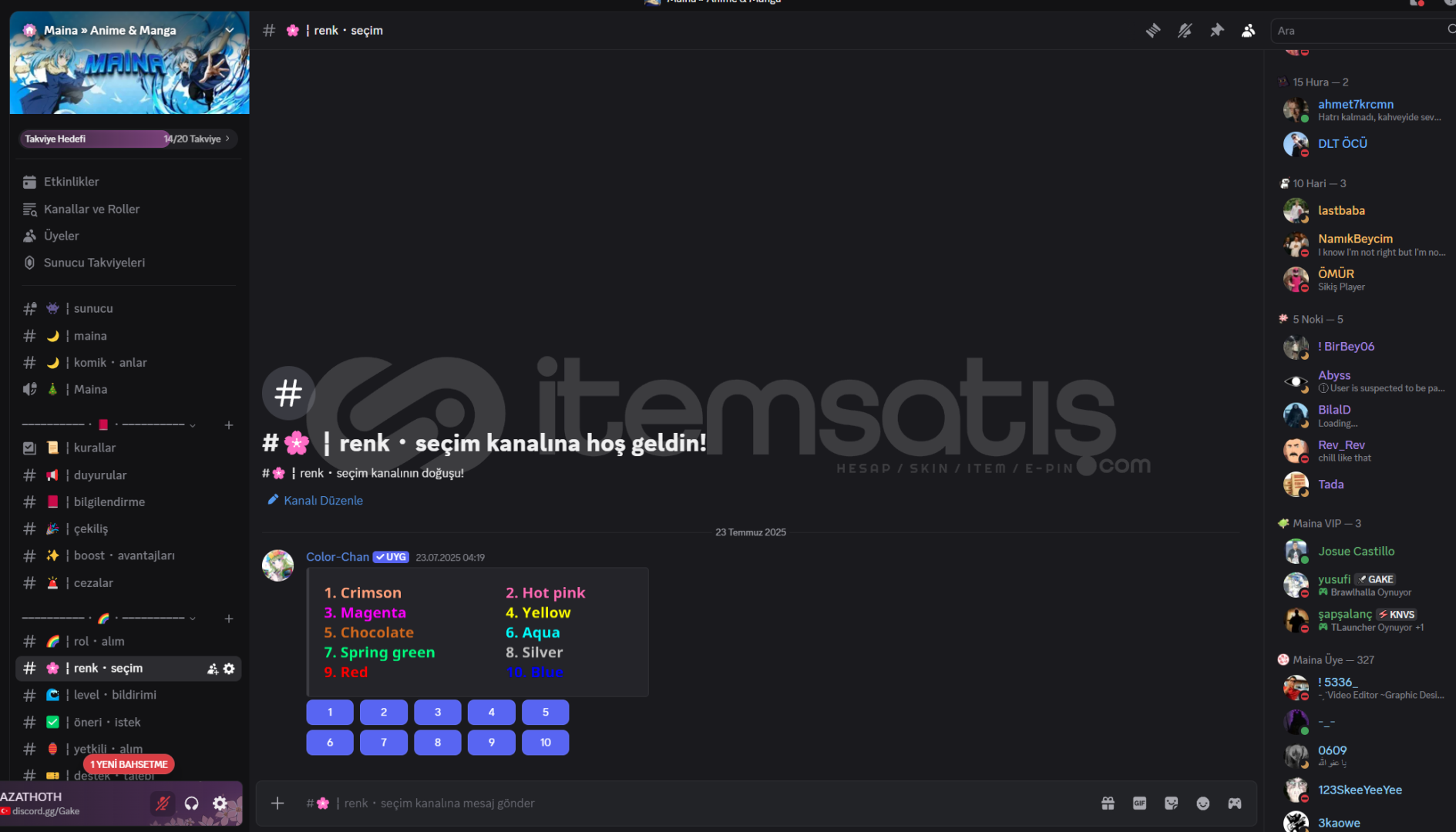This screenshot has height=832, width=1456.
Task: Click Color-Chan avatar
Action: click(x=277, y=565)
